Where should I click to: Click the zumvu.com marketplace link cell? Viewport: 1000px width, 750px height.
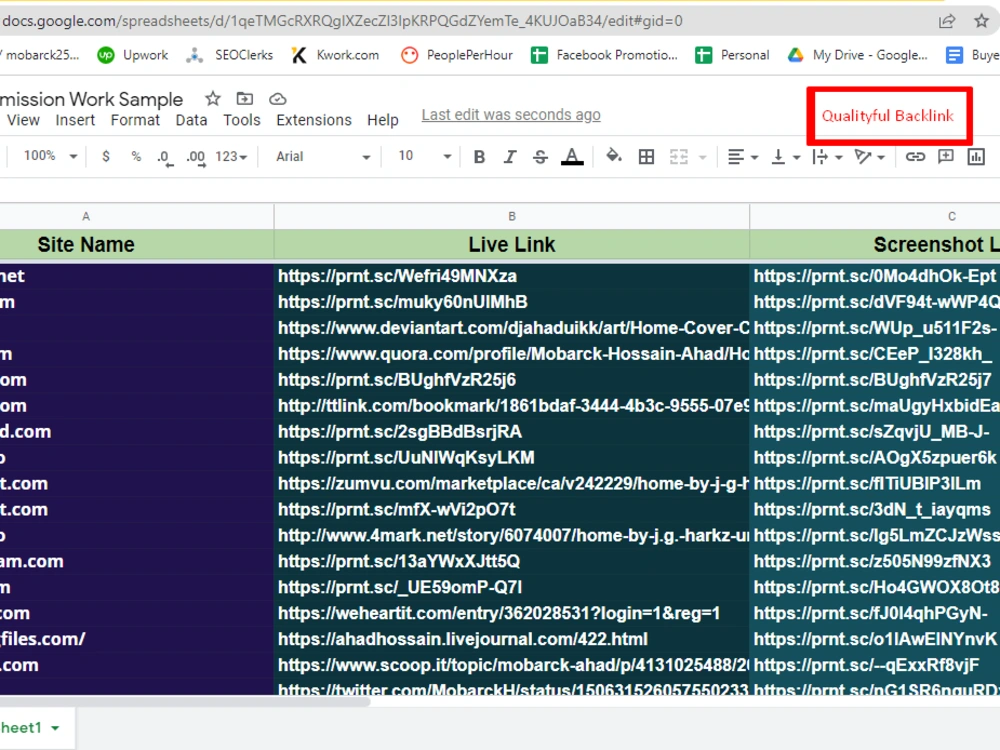pyautogui.click(x=511, y=483)
